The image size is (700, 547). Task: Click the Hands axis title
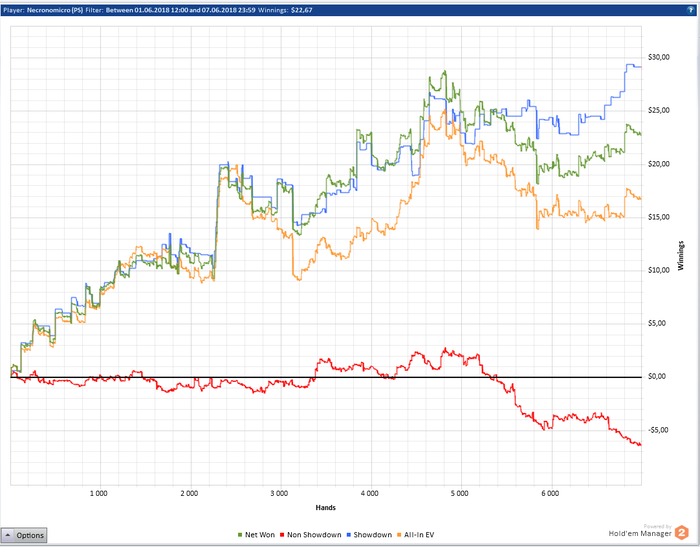[x=325, y=508]
